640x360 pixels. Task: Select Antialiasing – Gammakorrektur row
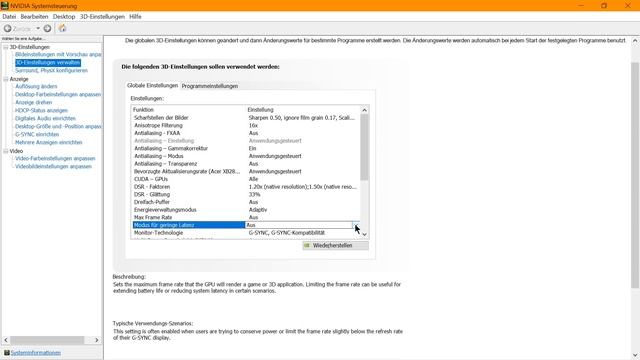tap(246, 148)
